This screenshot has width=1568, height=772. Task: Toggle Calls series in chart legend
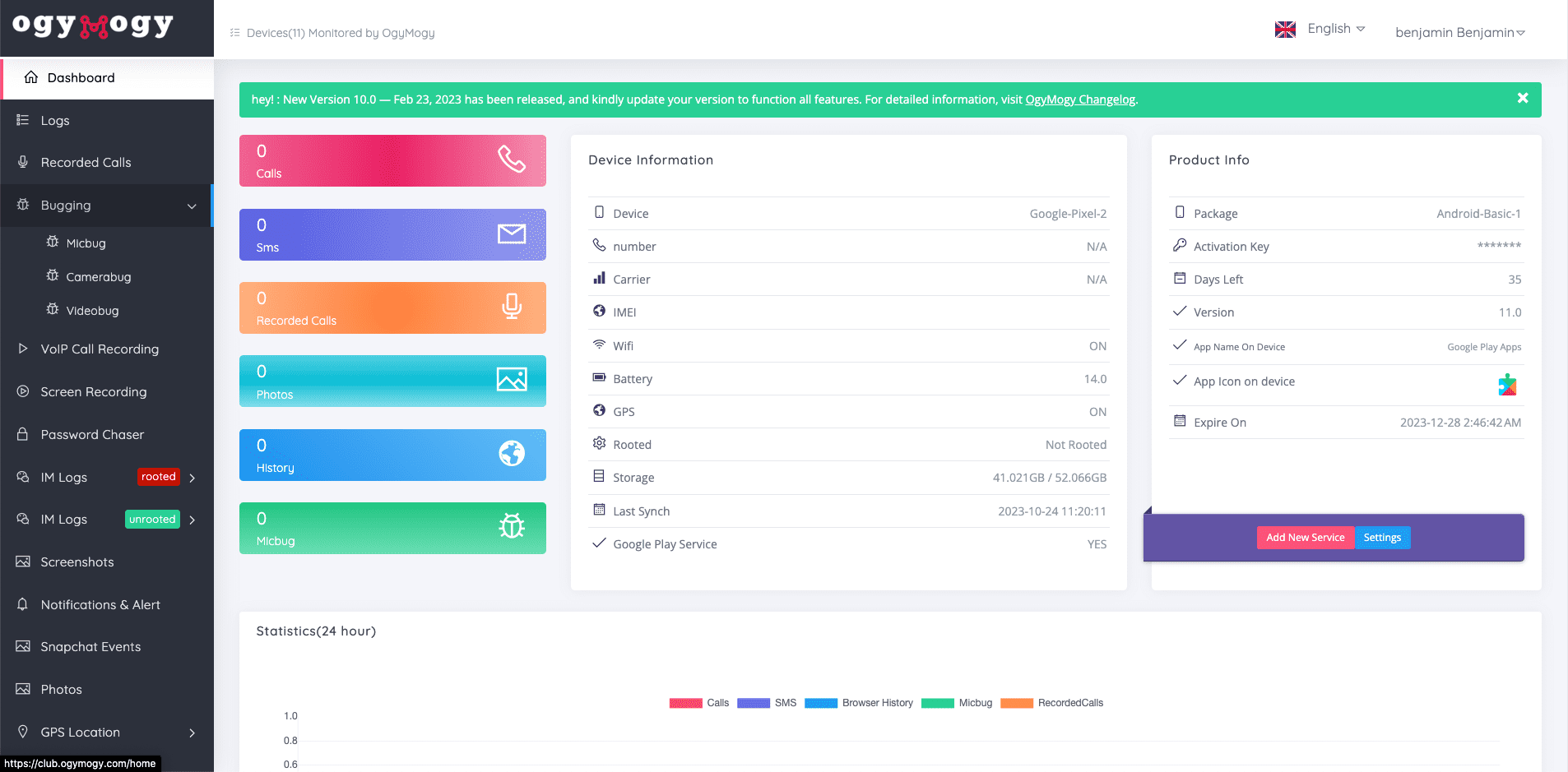(x=699, y=703)
